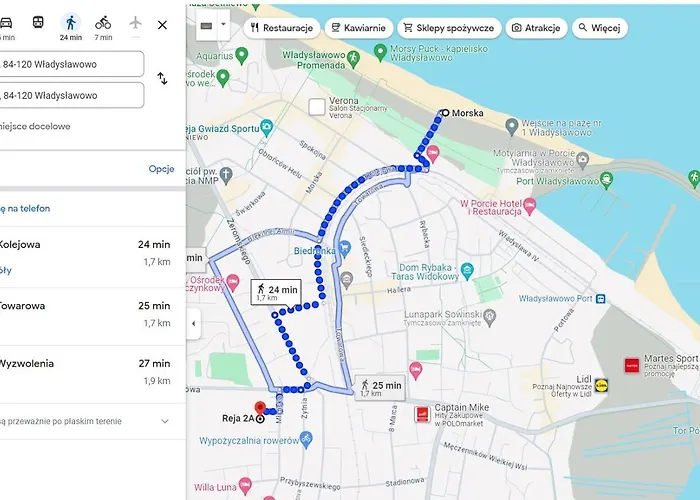This screenshot has height=500, width=700.
Task: Swap start and destination points
Action: 162,78
